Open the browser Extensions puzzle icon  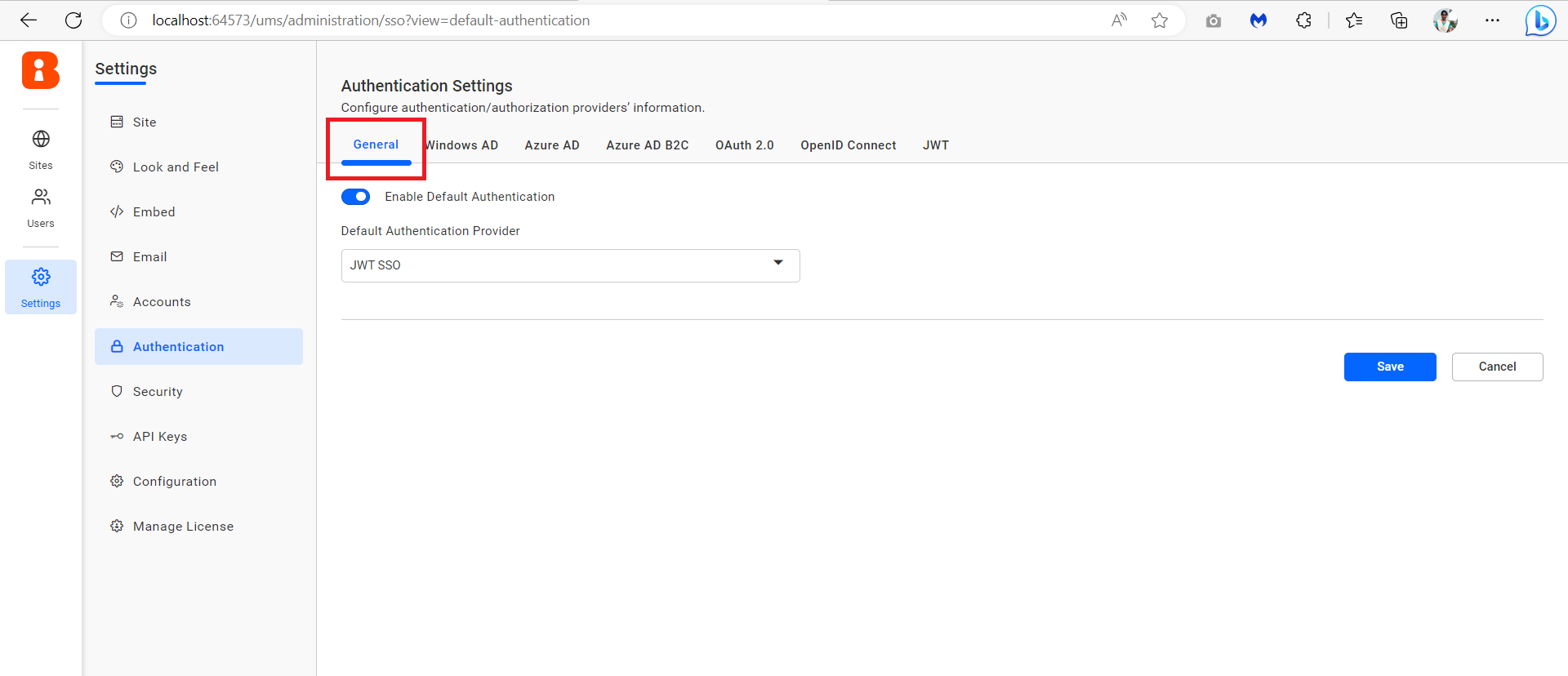pos(1304,20)
